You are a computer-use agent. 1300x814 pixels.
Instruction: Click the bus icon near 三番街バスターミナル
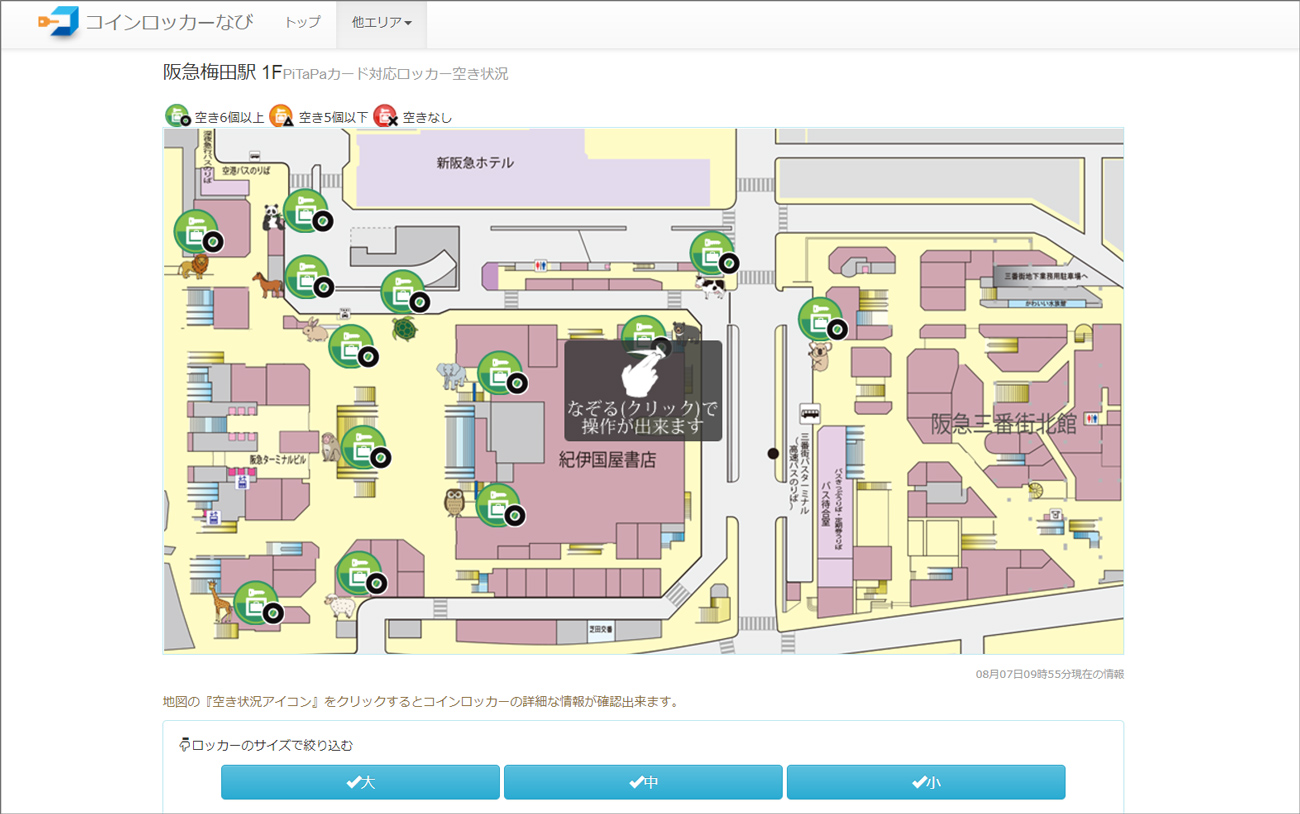click(809, 413)
